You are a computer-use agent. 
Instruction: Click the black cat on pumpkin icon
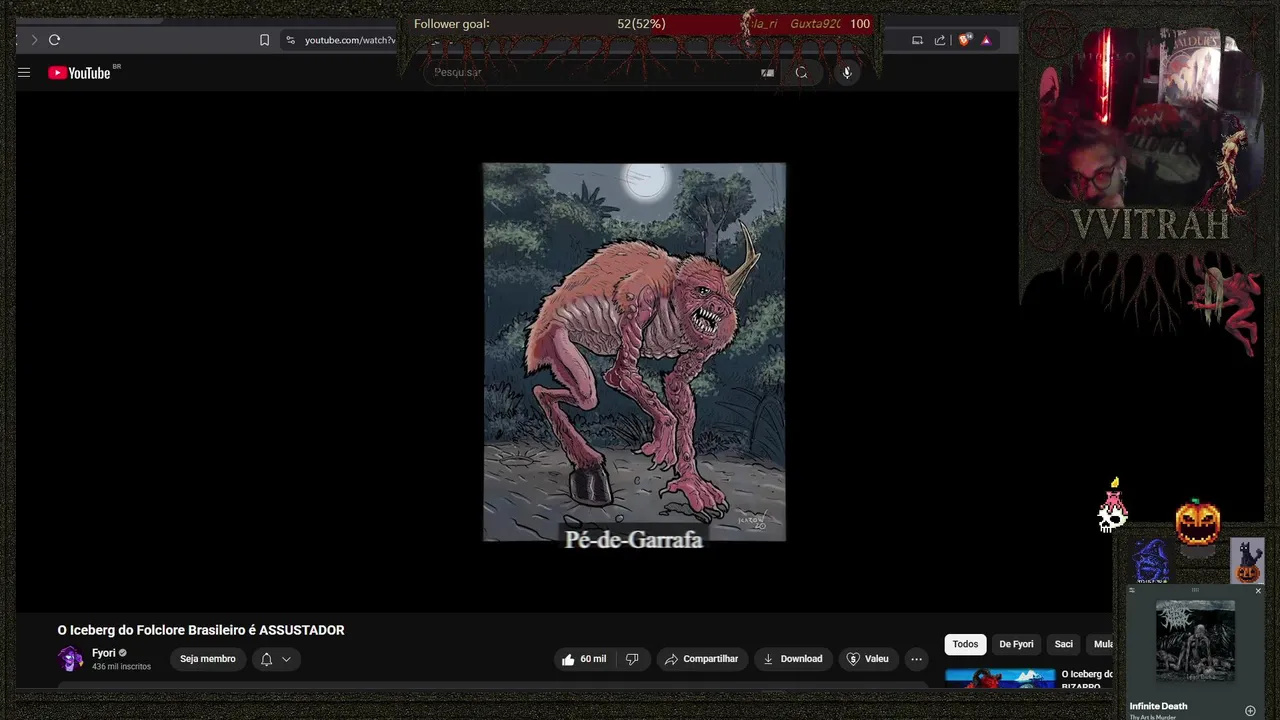(1247, 561)
